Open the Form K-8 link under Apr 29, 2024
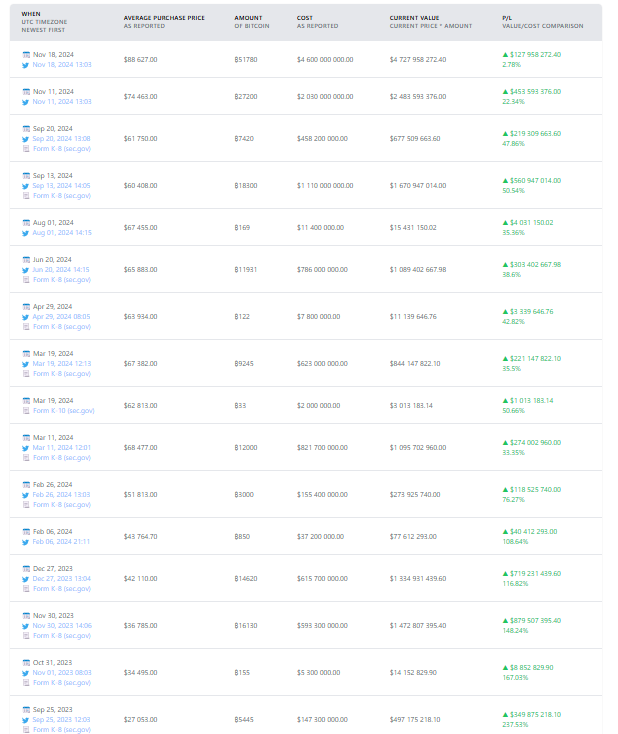This screenshot has height=734, width=618. click(x=62, y=327)
